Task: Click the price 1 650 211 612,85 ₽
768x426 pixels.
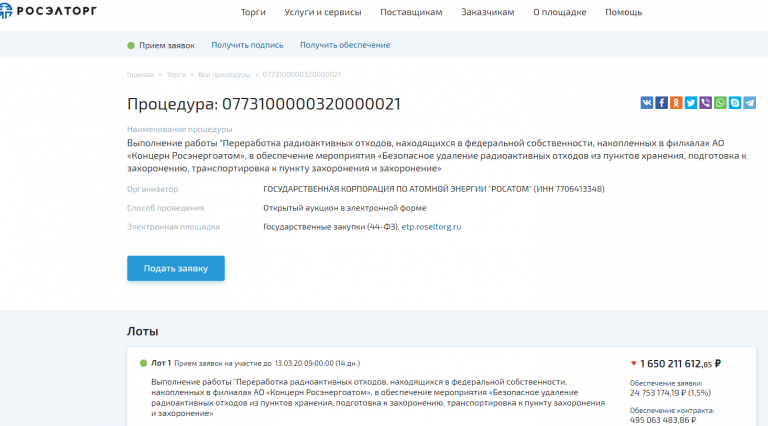Action: point(680,364)
